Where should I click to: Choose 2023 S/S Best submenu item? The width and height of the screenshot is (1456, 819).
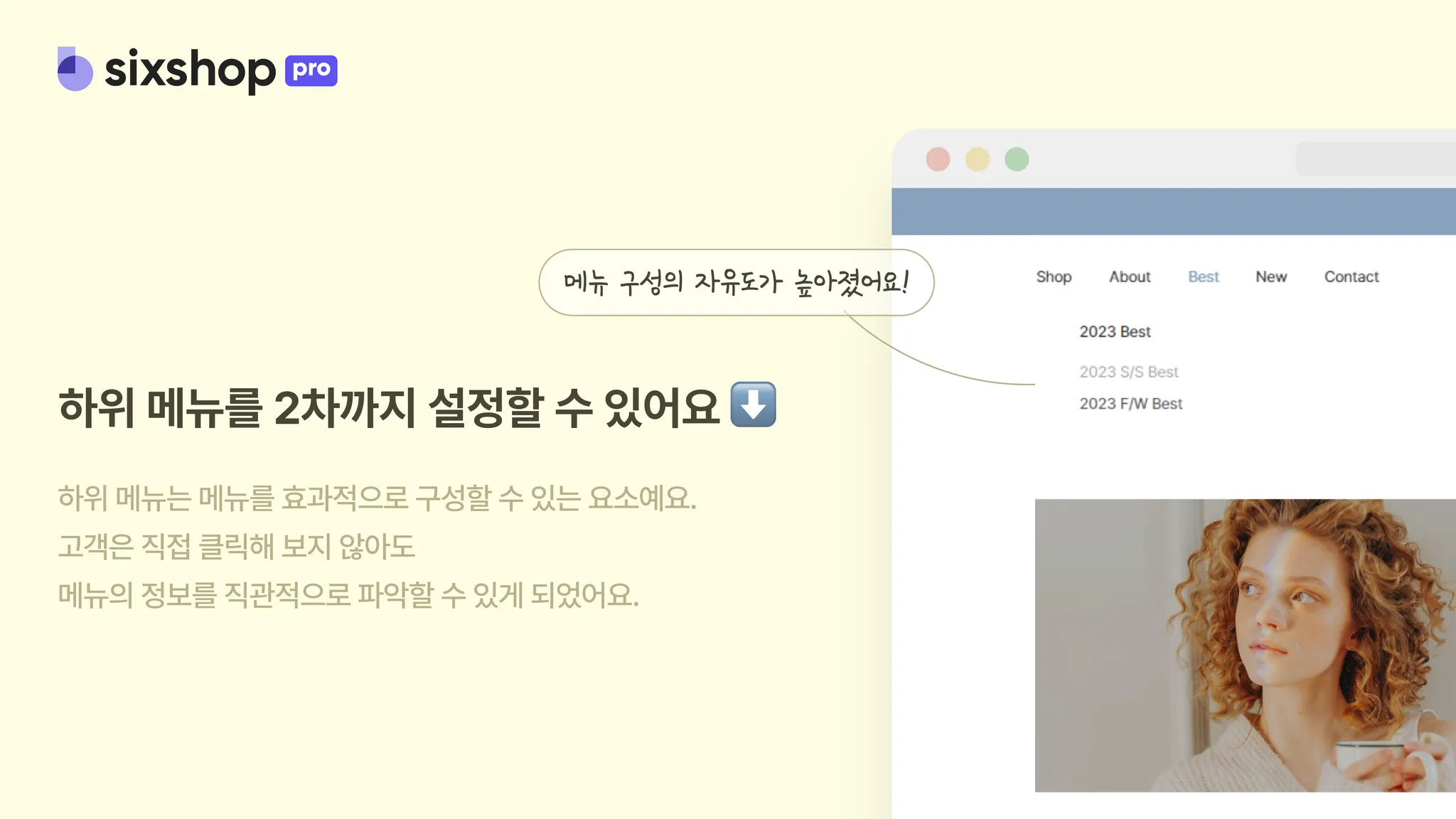click(1129, 372)
